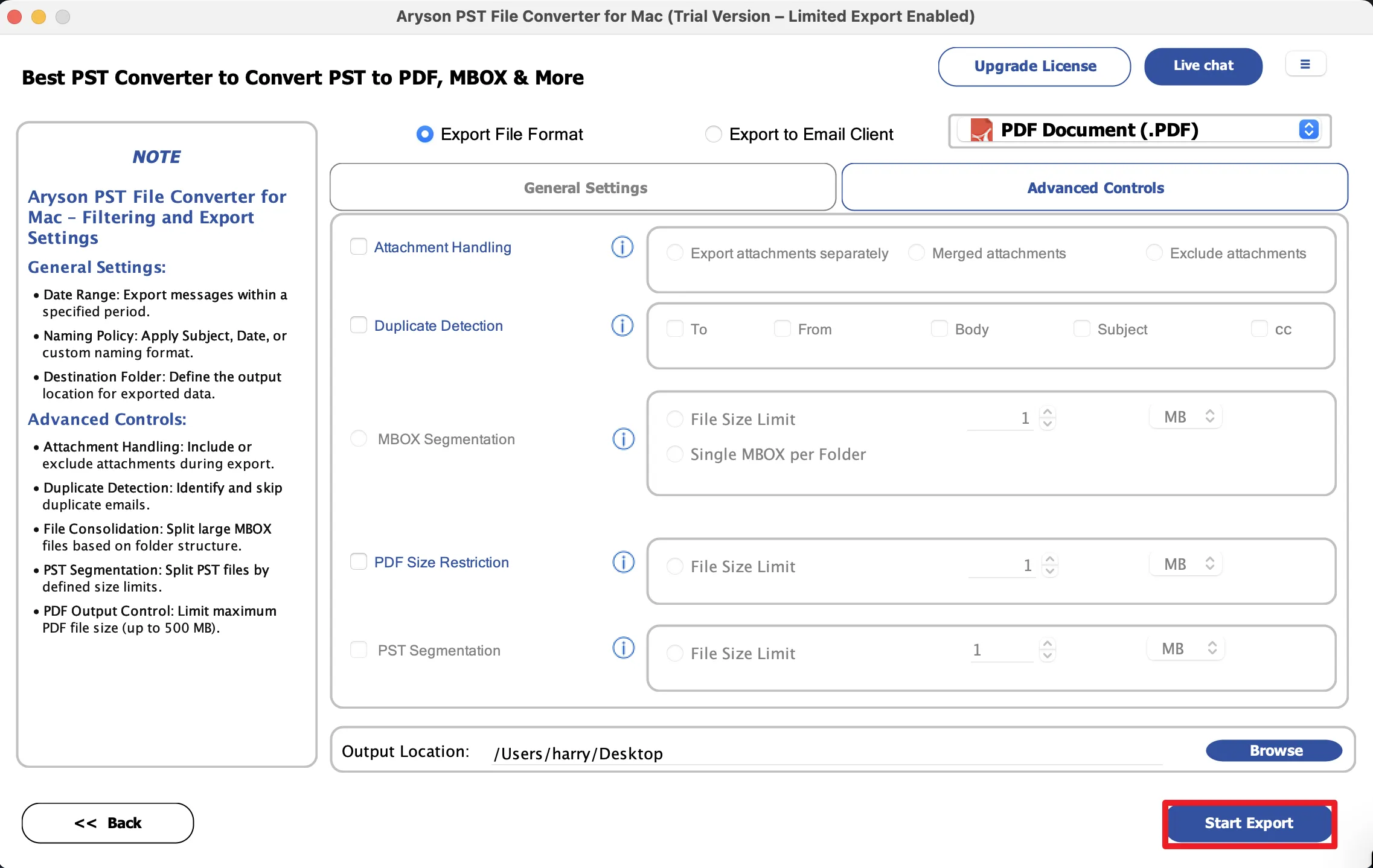Image resolution: width=1373 pixels, height=868 pixels.
Task: Open MB unit dropdown for PST Segmentation
Action: pos(1186,649)
